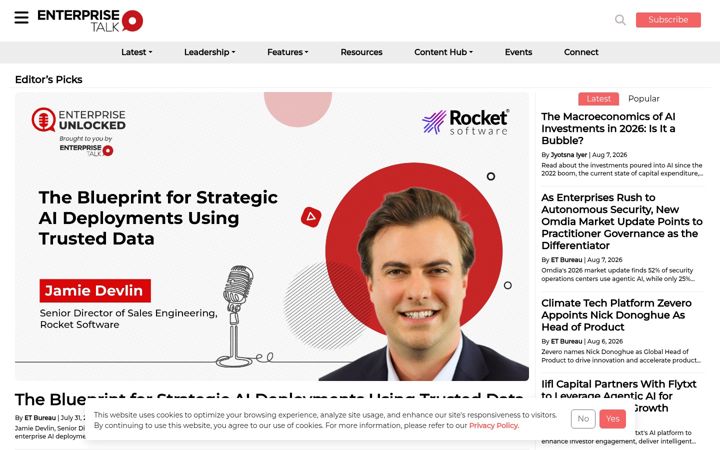Viewport: 720px width, 450px height.
Task: Click the 'Omdia's 2026 market update finds' excerpt
Action: [x=618, y=275]
